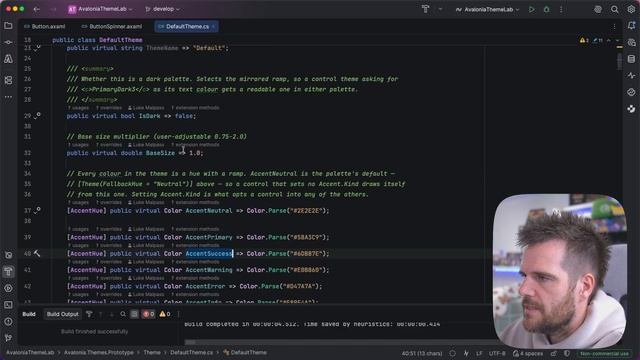The width and height of the screenshot is (640, 360).
Task: Start debugging with the bug icon
Action: (x=547, y=9)
